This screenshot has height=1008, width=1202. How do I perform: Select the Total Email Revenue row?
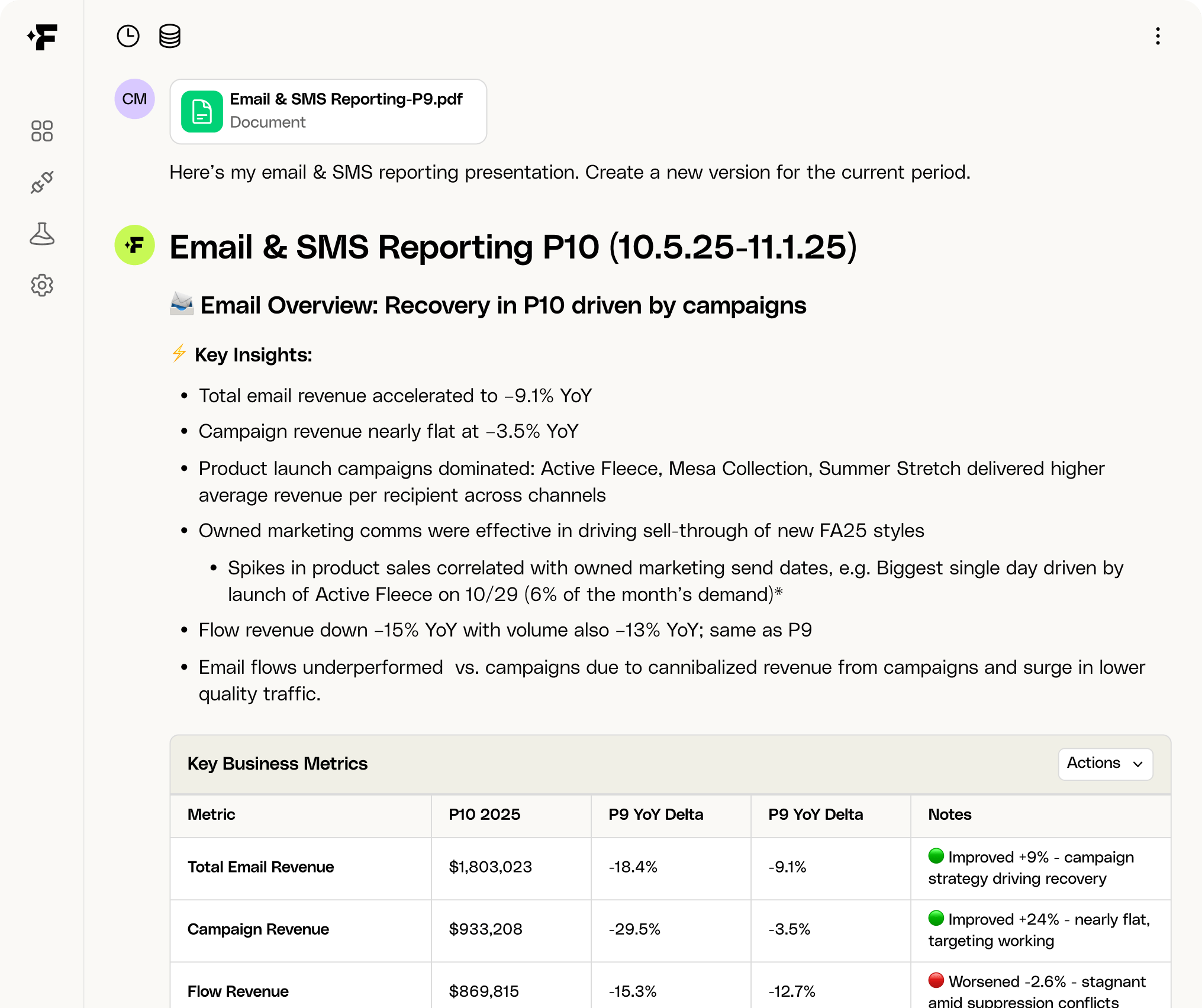click(261, 867)
